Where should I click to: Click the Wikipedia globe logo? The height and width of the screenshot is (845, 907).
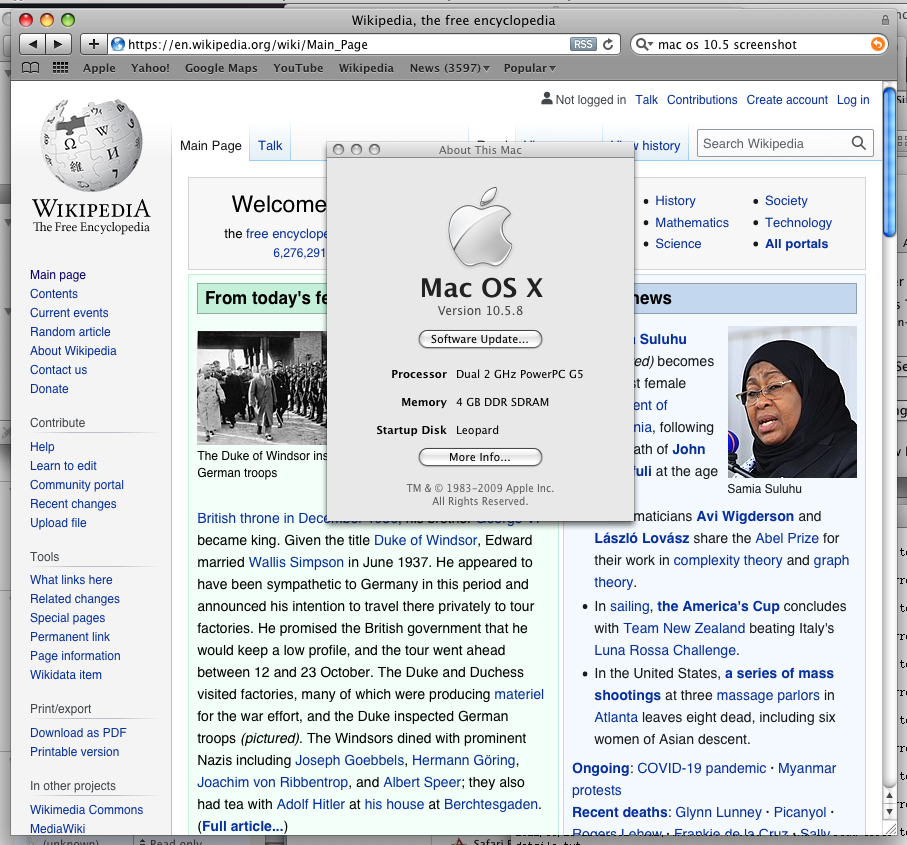point(91,145)
